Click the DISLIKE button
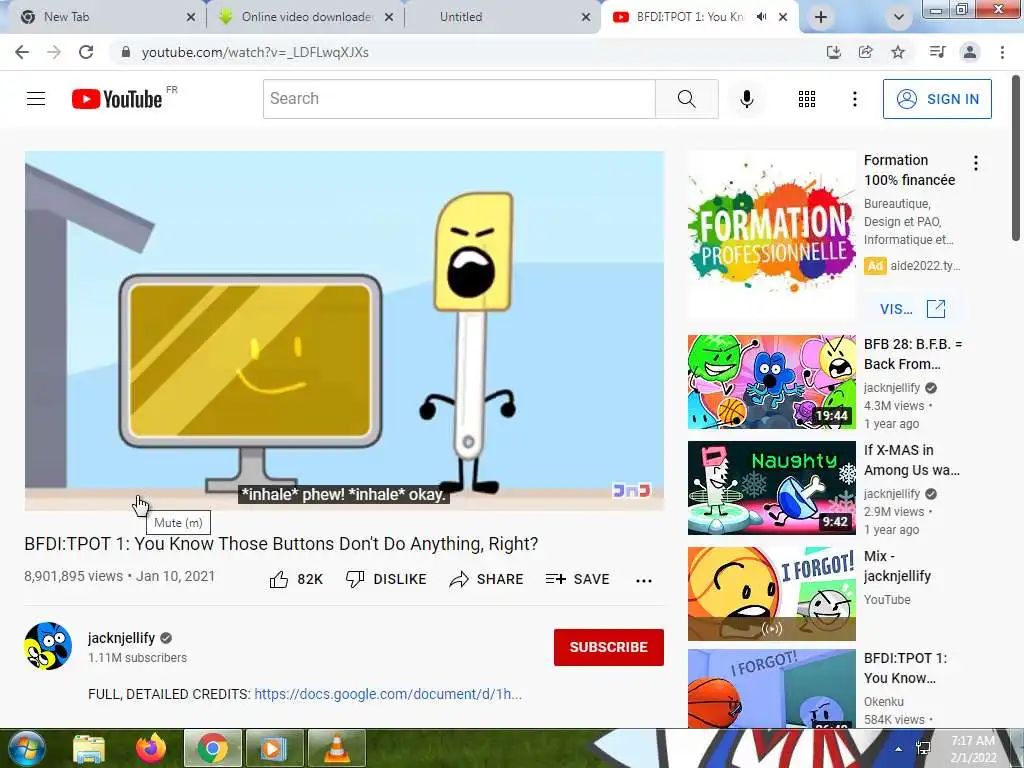Image resolution: width=1024 pixels, height=768 pixels. pyautogui.click(x=386, y=579)
